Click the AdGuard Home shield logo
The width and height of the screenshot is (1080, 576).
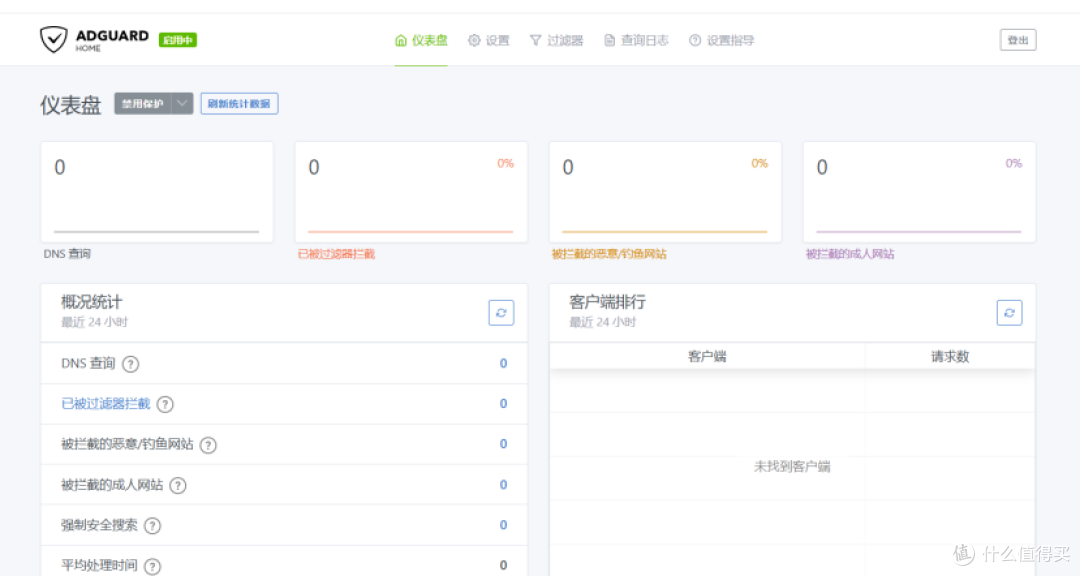(53, 39)
